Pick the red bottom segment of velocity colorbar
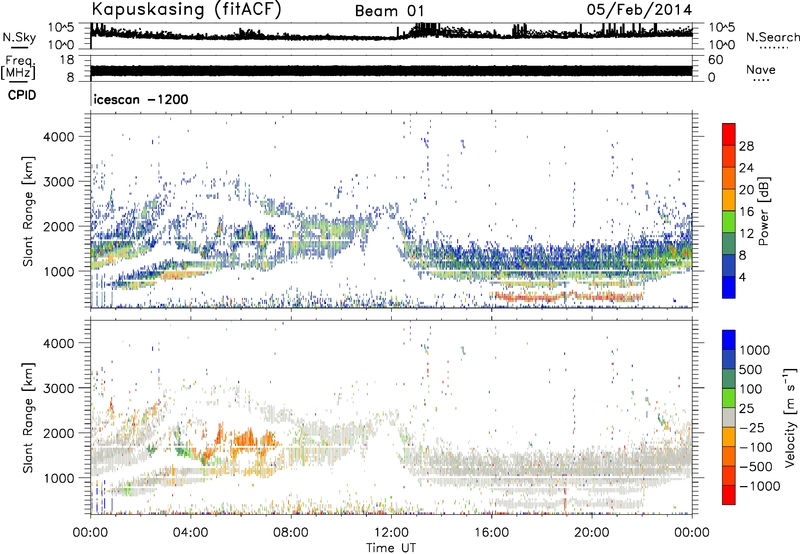The width and height of the screenshot is (800, 554). (x=729, y=495)
